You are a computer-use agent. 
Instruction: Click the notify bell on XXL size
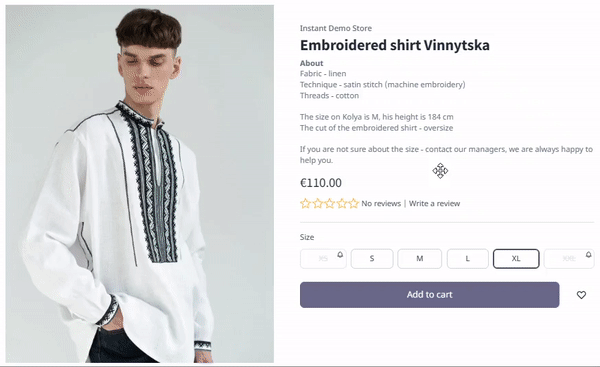pyautogui.click(x=589, y=254)
